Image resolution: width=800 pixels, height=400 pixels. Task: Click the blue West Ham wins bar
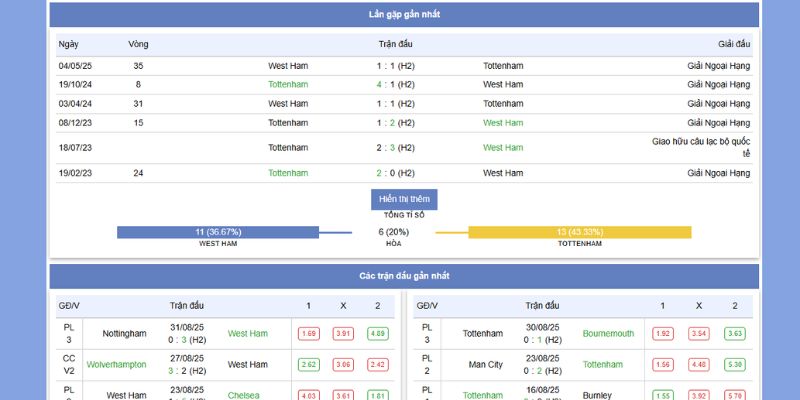click(x=218, y=232)
